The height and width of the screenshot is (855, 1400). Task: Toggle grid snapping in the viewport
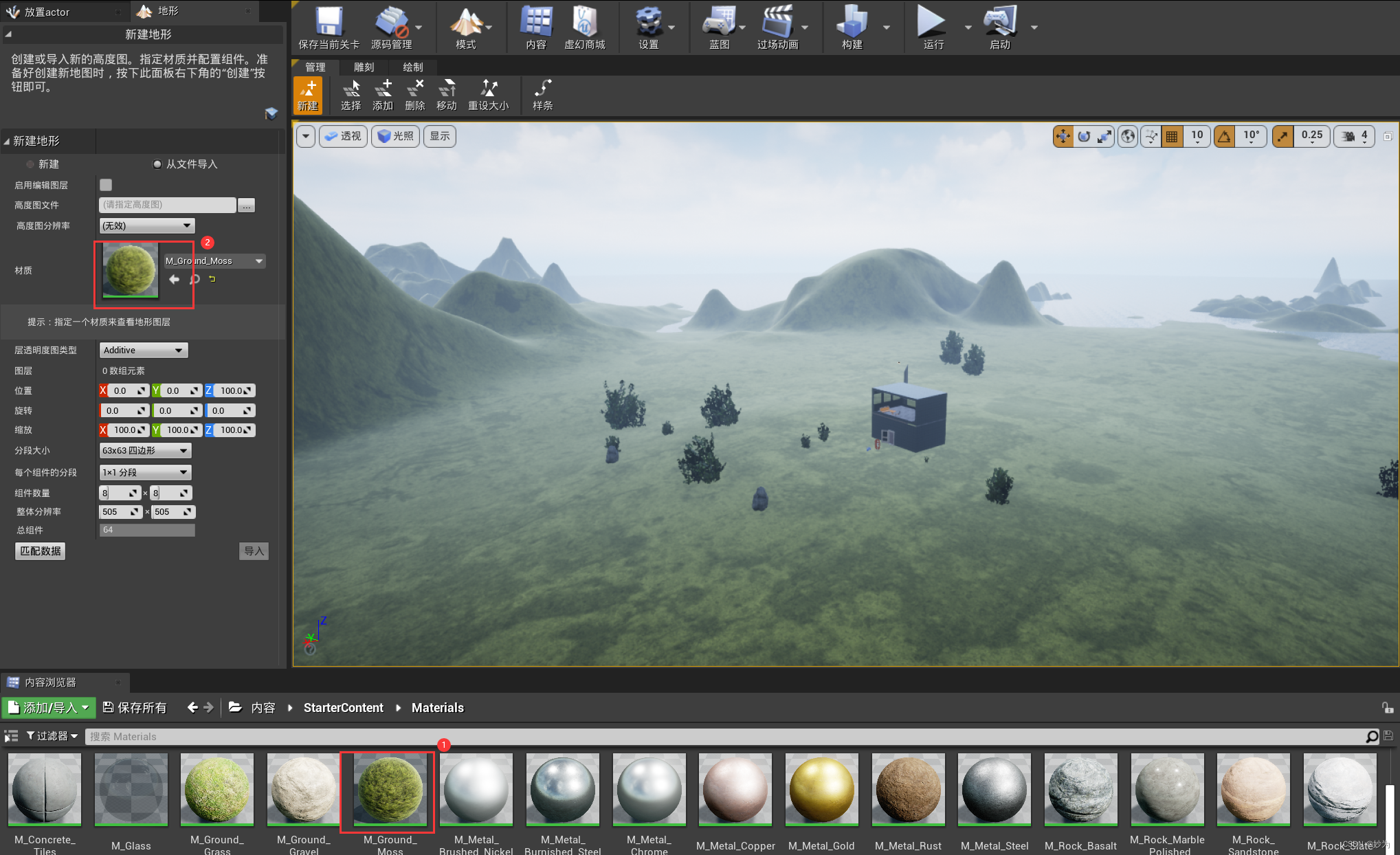coord(1172,136)
